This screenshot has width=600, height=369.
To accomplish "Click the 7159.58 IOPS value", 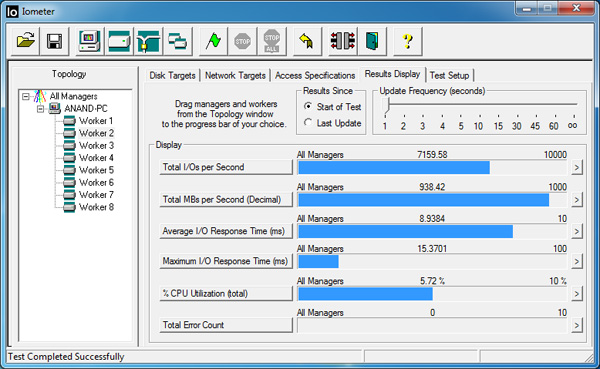I will (x=432, y=155).
